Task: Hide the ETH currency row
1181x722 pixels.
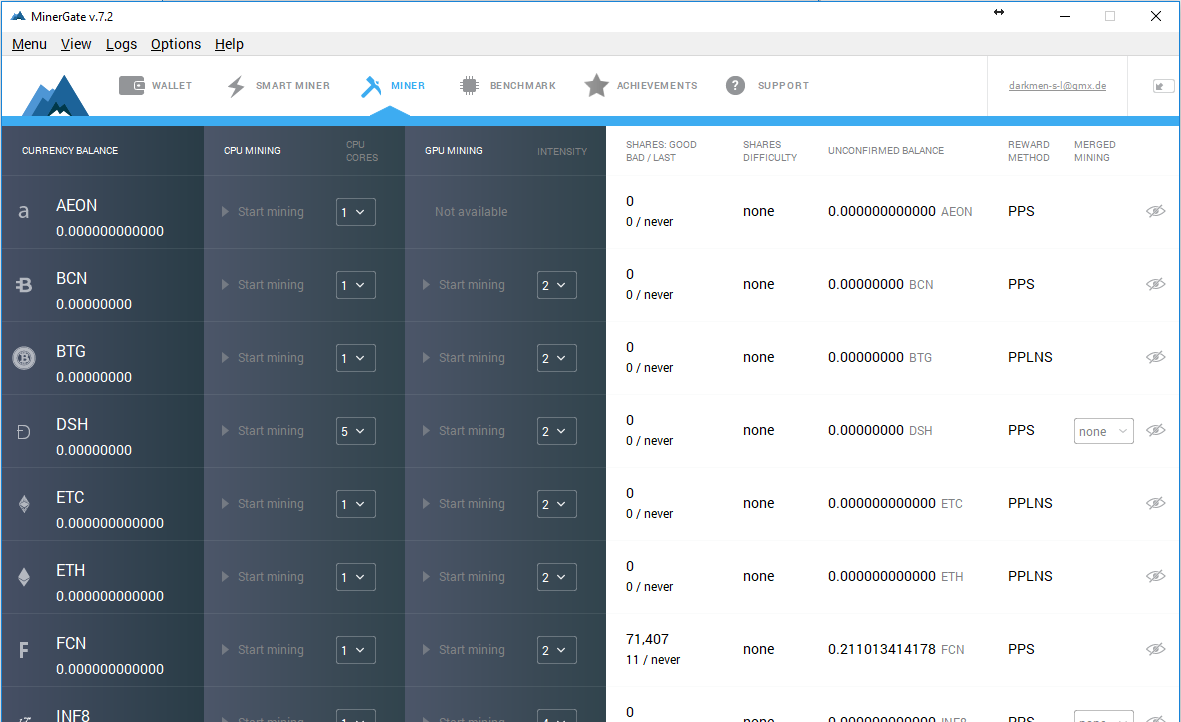Action: coord(1155,577)
